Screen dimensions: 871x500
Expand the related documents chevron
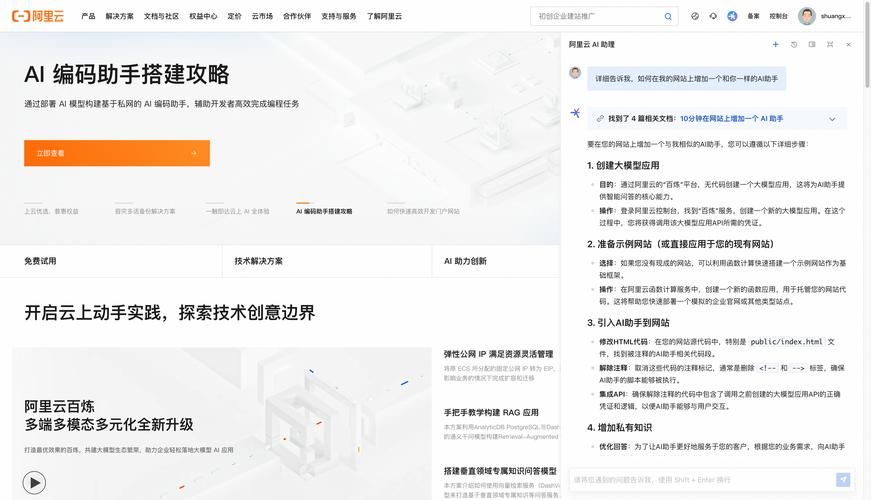pyautogui.click(x=832, y=119)
